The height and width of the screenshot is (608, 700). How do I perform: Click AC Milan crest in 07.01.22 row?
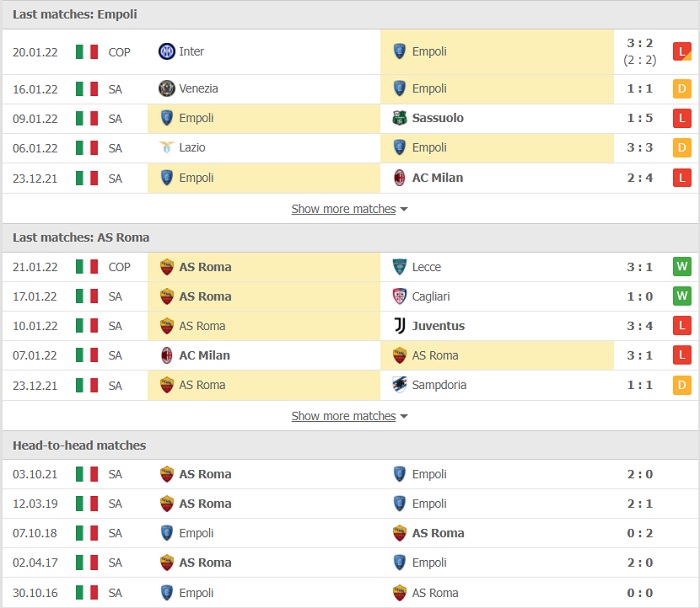tap(167, 355)
